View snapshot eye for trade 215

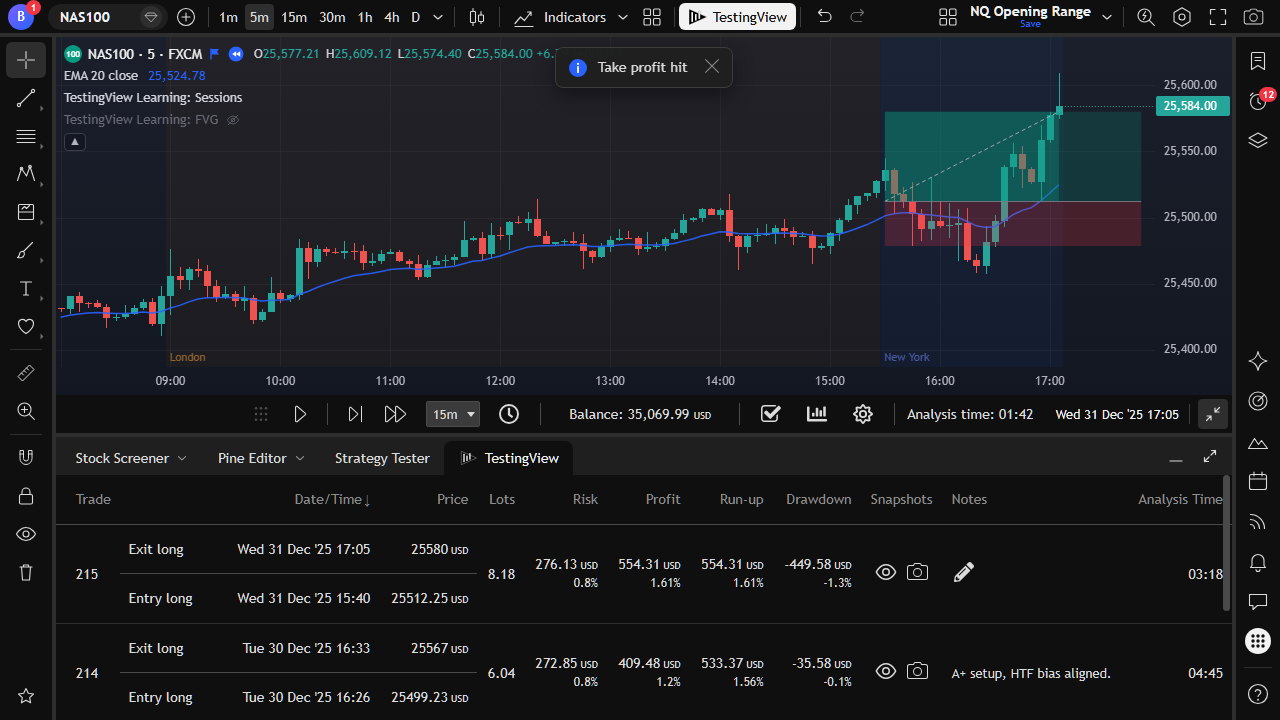click(x=885, y=572)
